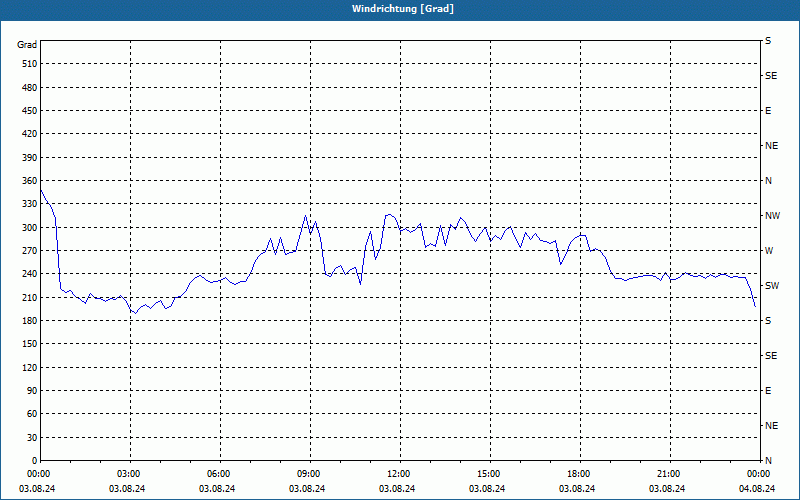Select the 360 y-axis value
Image resolution: width=800 pixels, height=500 pixels.
[x=30, y=181]
